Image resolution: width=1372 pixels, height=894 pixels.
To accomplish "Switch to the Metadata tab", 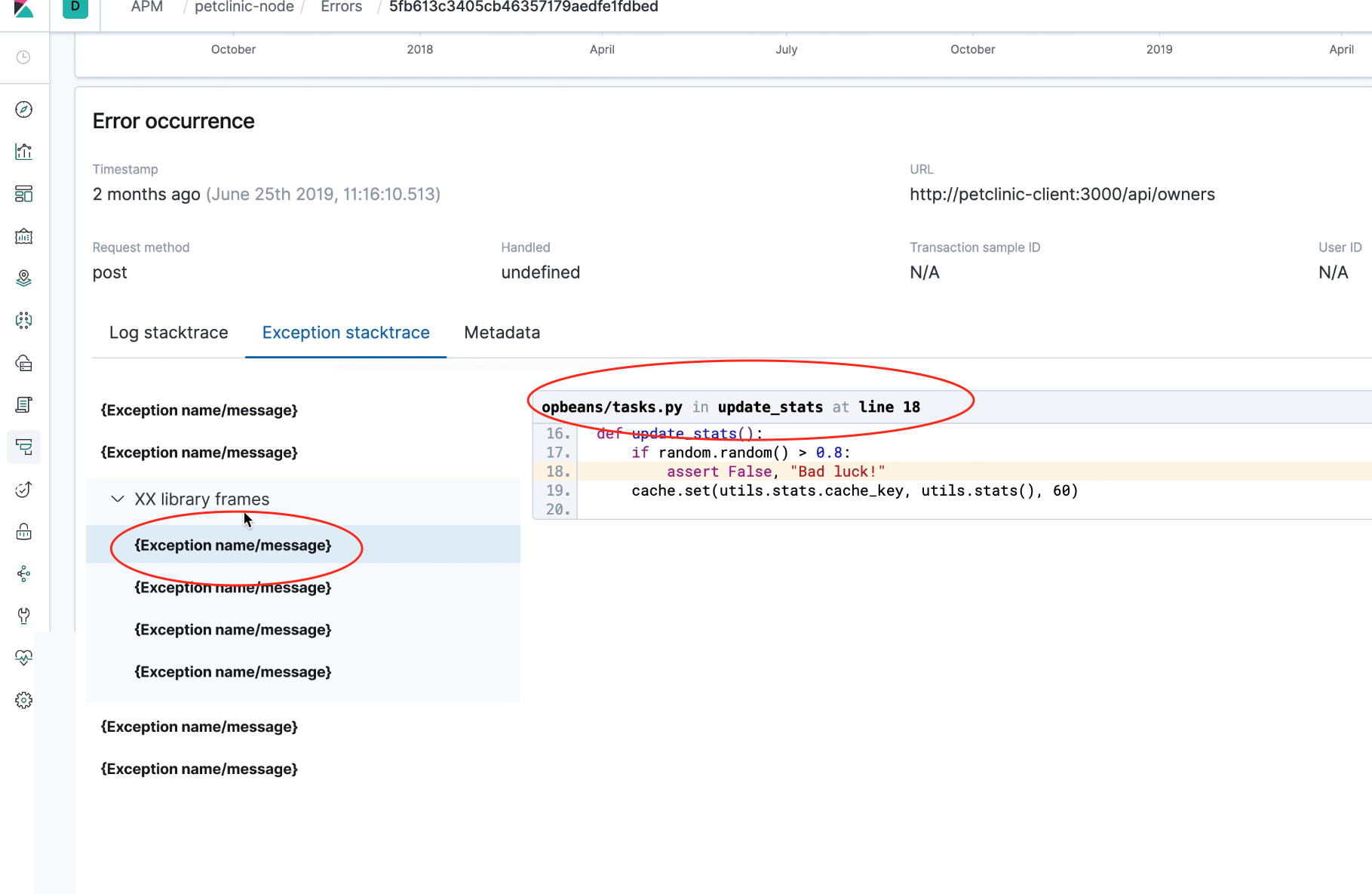I will [x=502, y=332].
